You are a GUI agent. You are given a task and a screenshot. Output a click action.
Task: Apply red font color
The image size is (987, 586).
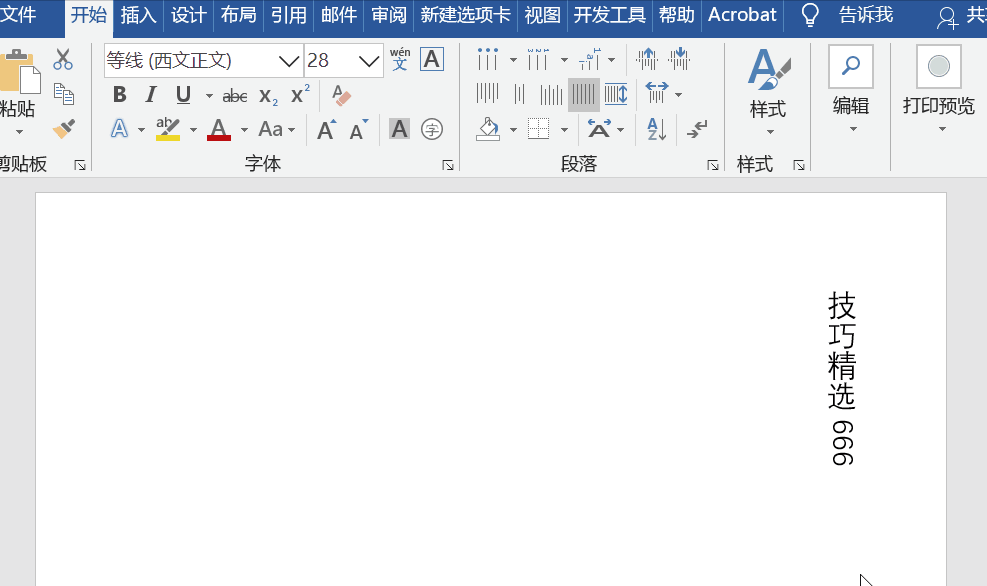[x=218, y=129]
